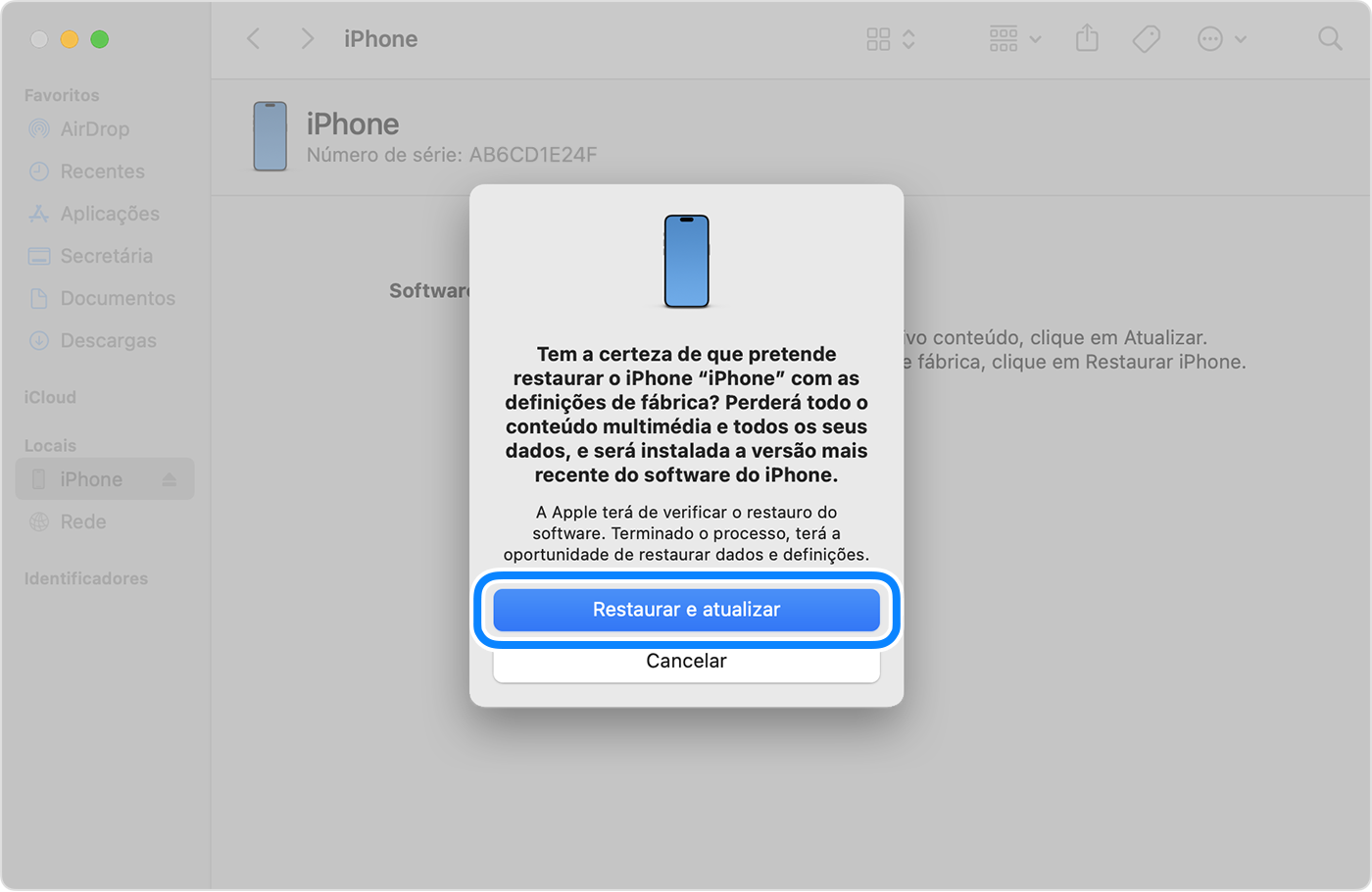
Task: Open the More actions ellipsis icon
Action: coord(1210,39)
